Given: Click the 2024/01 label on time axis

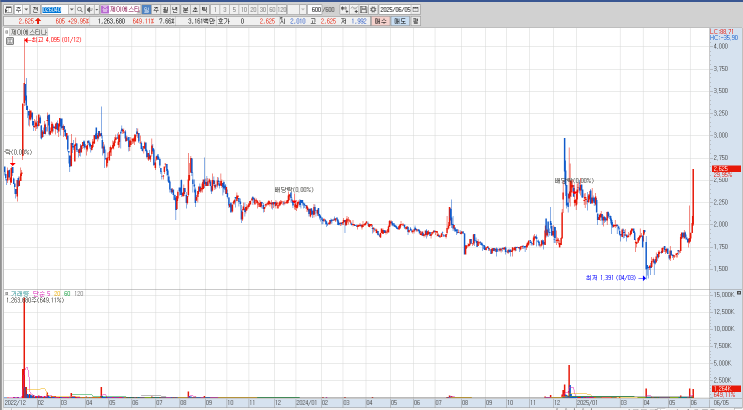Looking at the screenshot, I should [307, 402].
